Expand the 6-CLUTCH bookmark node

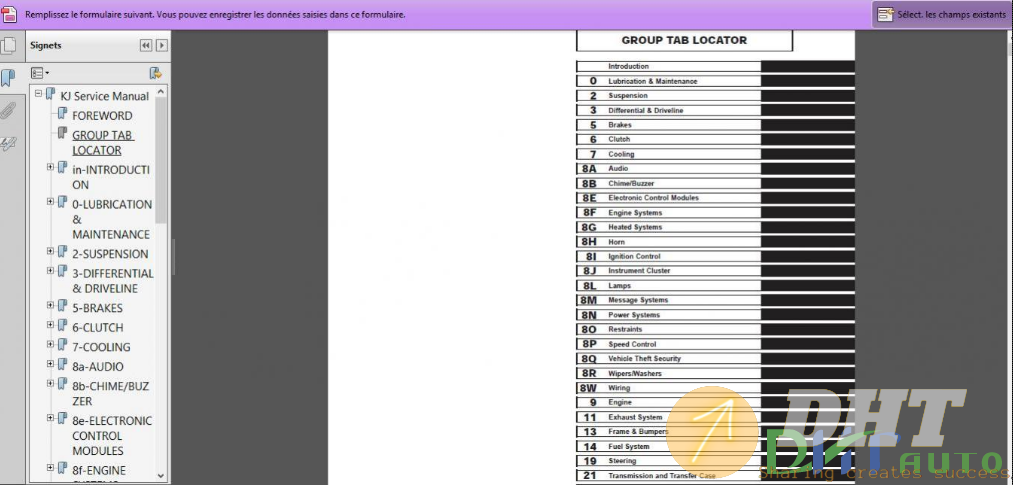tap(50, 325)
